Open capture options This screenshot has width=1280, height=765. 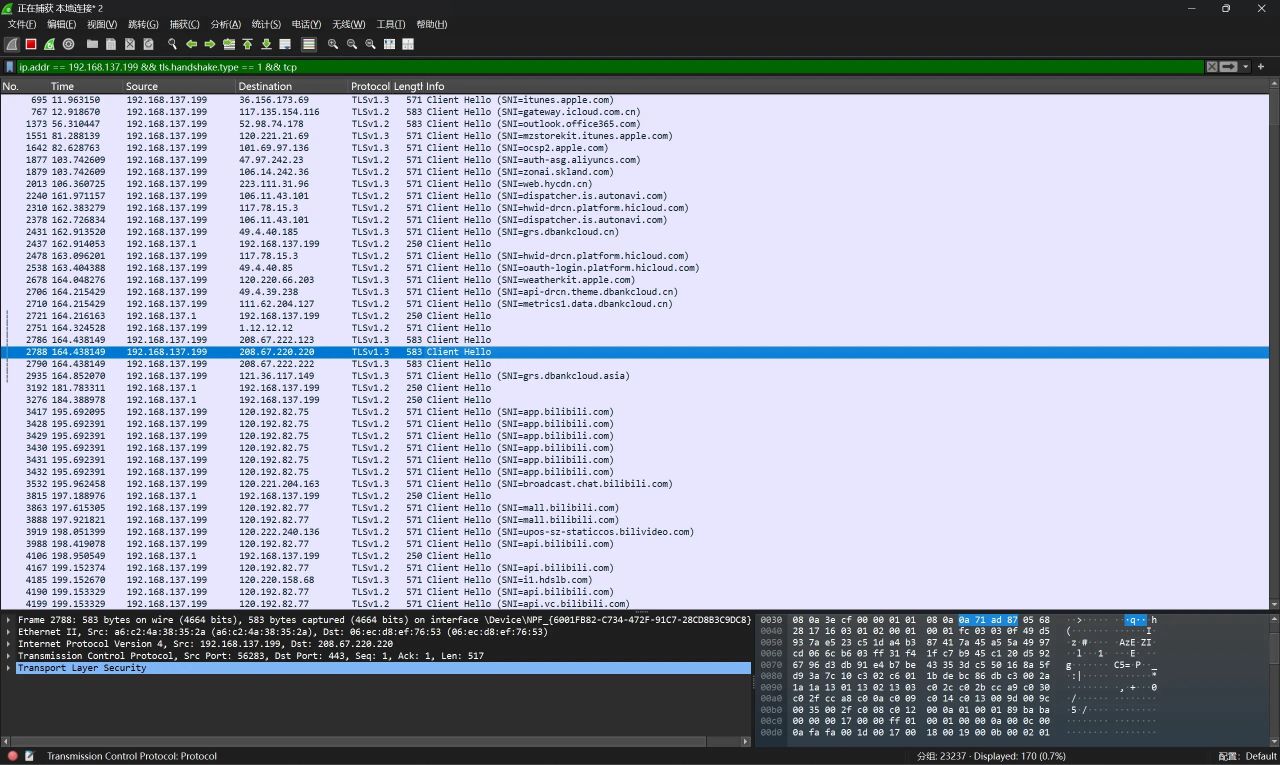point(68,44)
